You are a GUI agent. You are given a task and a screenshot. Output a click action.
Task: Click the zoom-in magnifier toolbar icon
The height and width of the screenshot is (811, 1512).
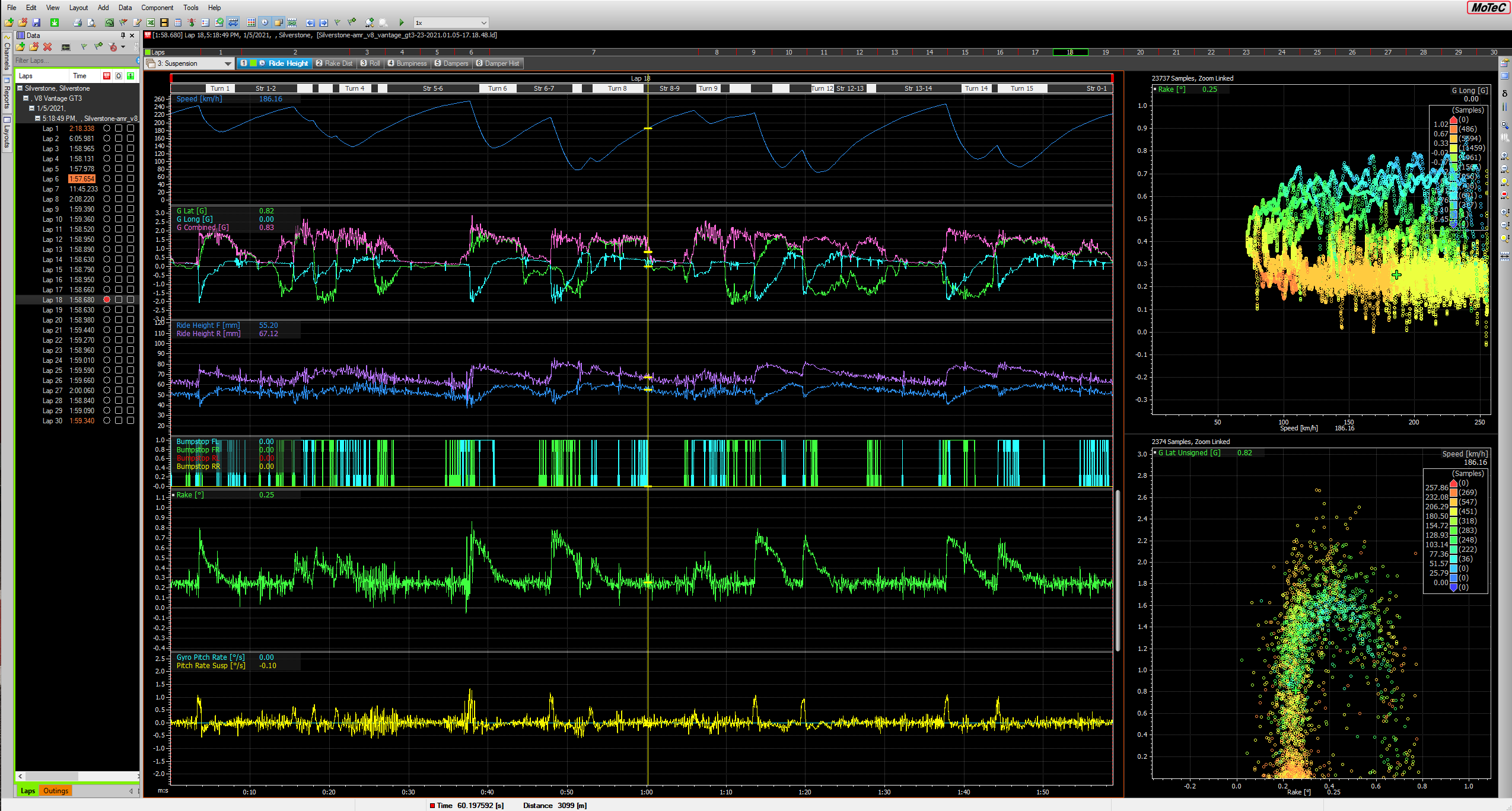[370, 23]
